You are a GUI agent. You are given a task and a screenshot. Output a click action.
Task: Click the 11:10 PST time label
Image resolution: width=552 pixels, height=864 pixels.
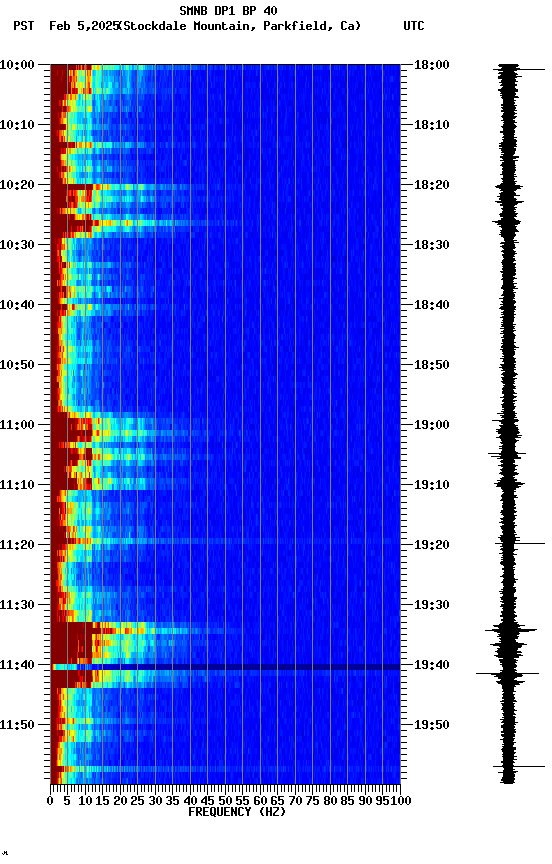17,485
